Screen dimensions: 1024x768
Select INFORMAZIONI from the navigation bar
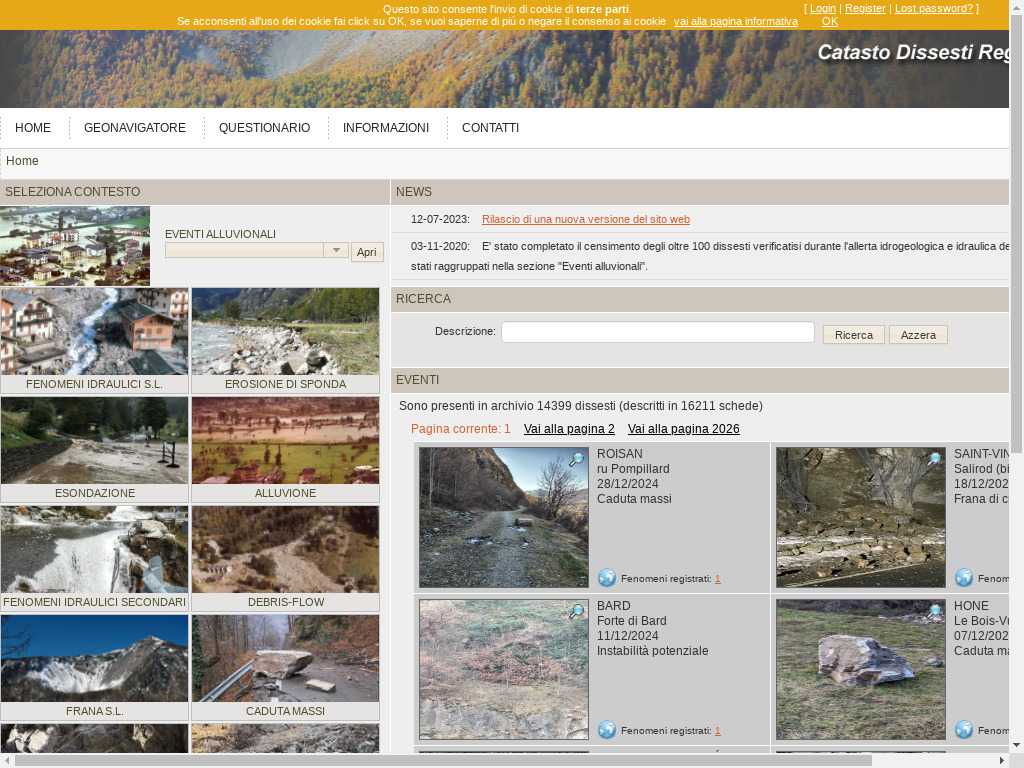coord(386,128)
